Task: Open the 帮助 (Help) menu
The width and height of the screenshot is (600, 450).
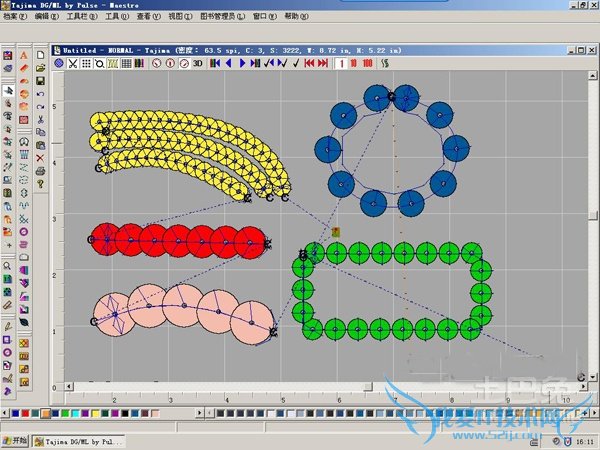Action: point(296,16)
